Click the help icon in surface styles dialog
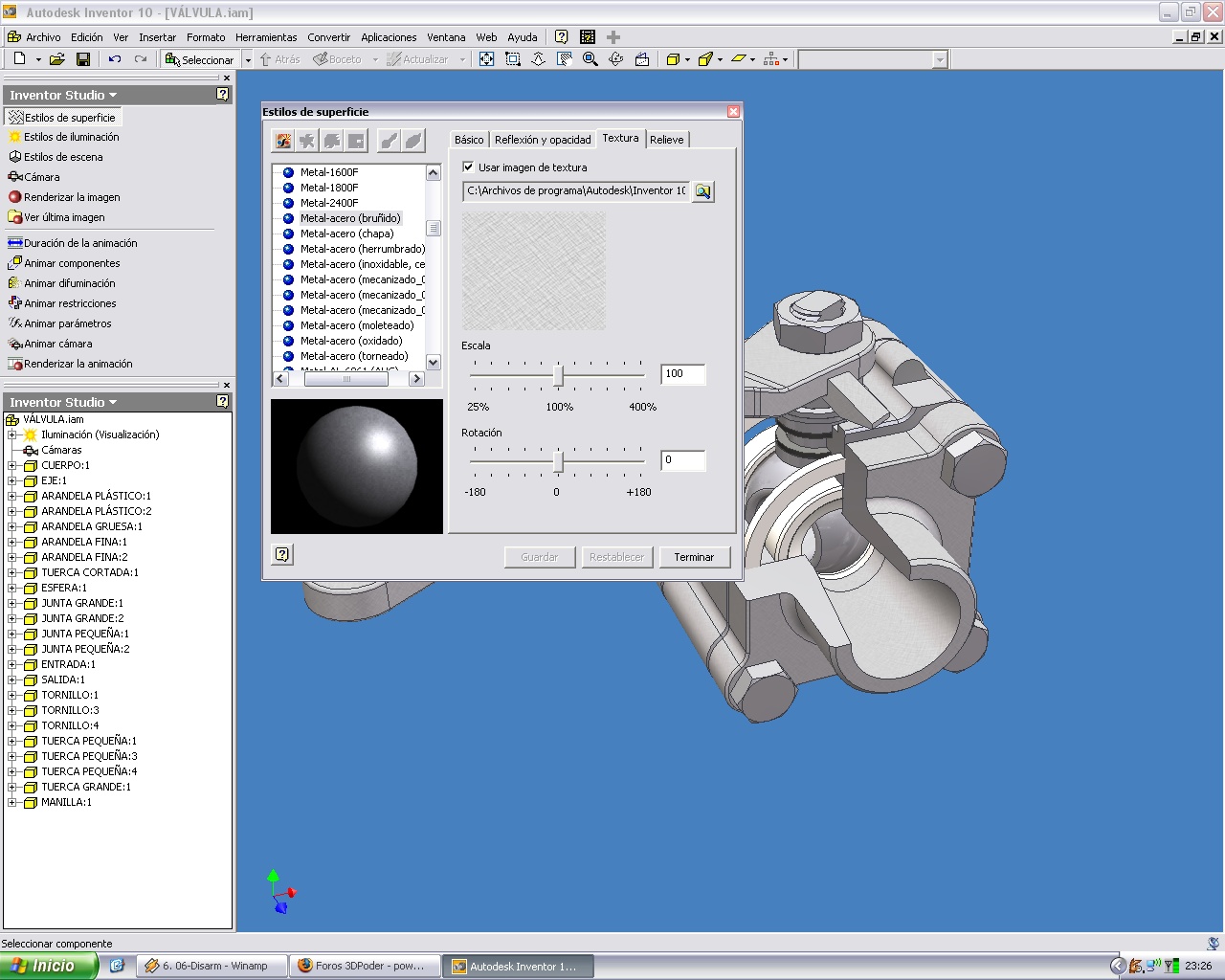This screenshot has width=1225, height=980. pyautogui.click(x=282, y=554)
